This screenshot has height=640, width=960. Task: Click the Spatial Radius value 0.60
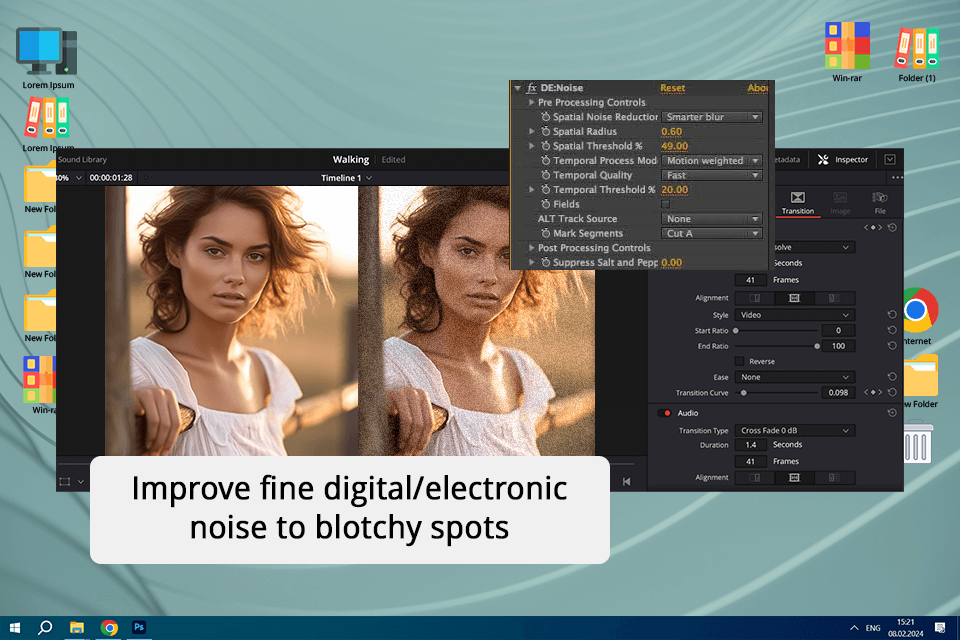671,131
